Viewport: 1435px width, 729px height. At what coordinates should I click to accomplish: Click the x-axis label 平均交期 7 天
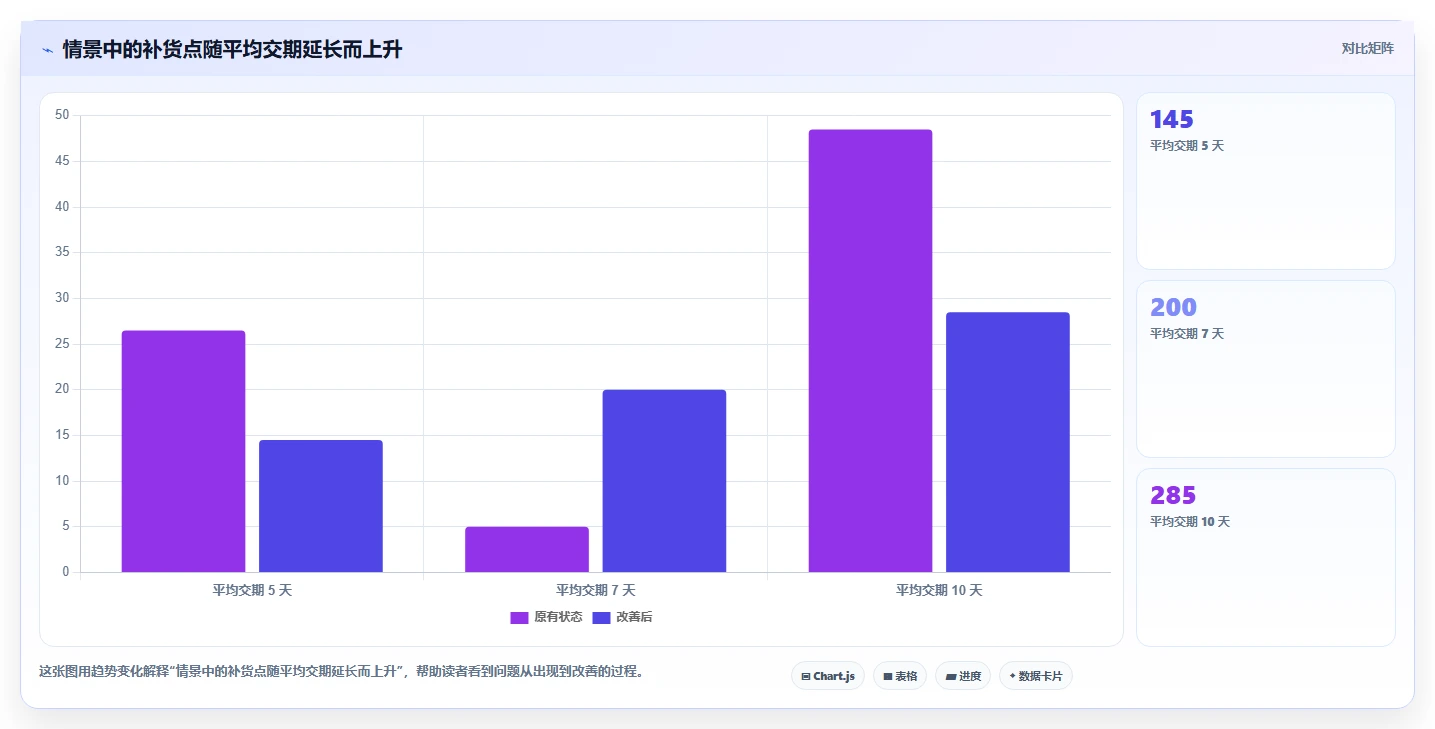point(596,590)
